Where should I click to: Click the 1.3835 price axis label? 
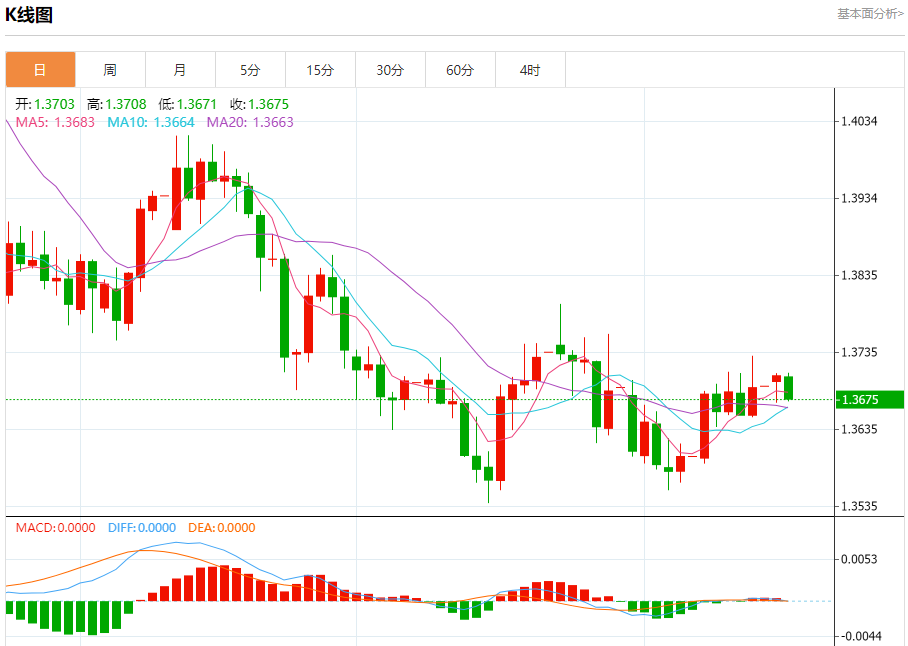[x=859, y=275]
